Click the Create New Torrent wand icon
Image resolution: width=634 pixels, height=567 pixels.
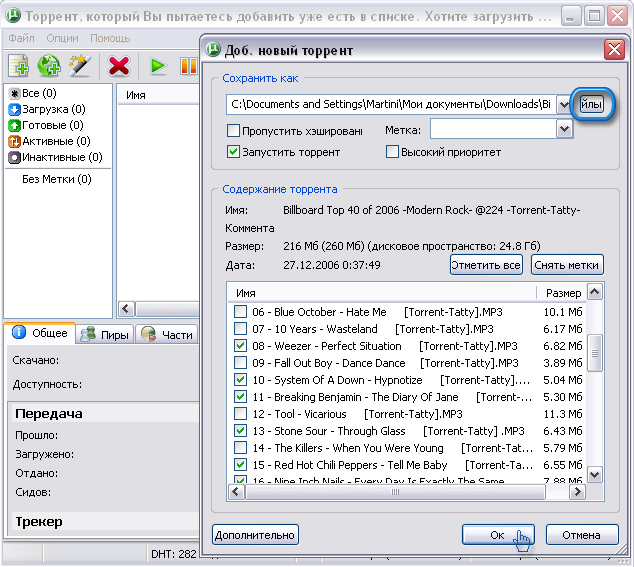click(79, 66)
